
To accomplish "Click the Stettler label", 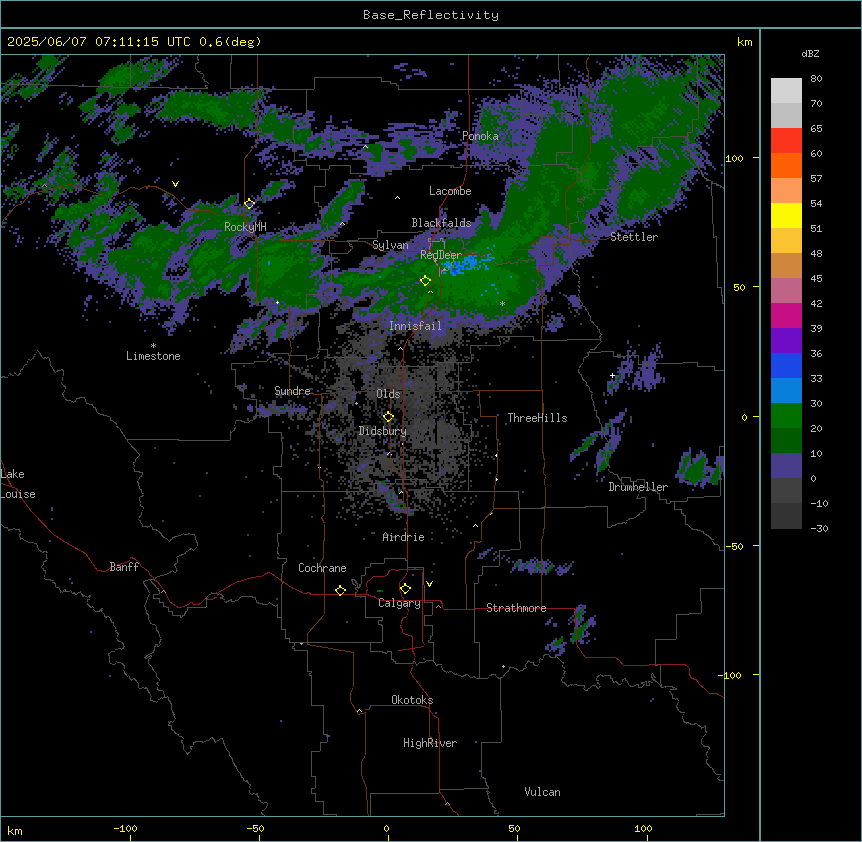I will [633, 237].
